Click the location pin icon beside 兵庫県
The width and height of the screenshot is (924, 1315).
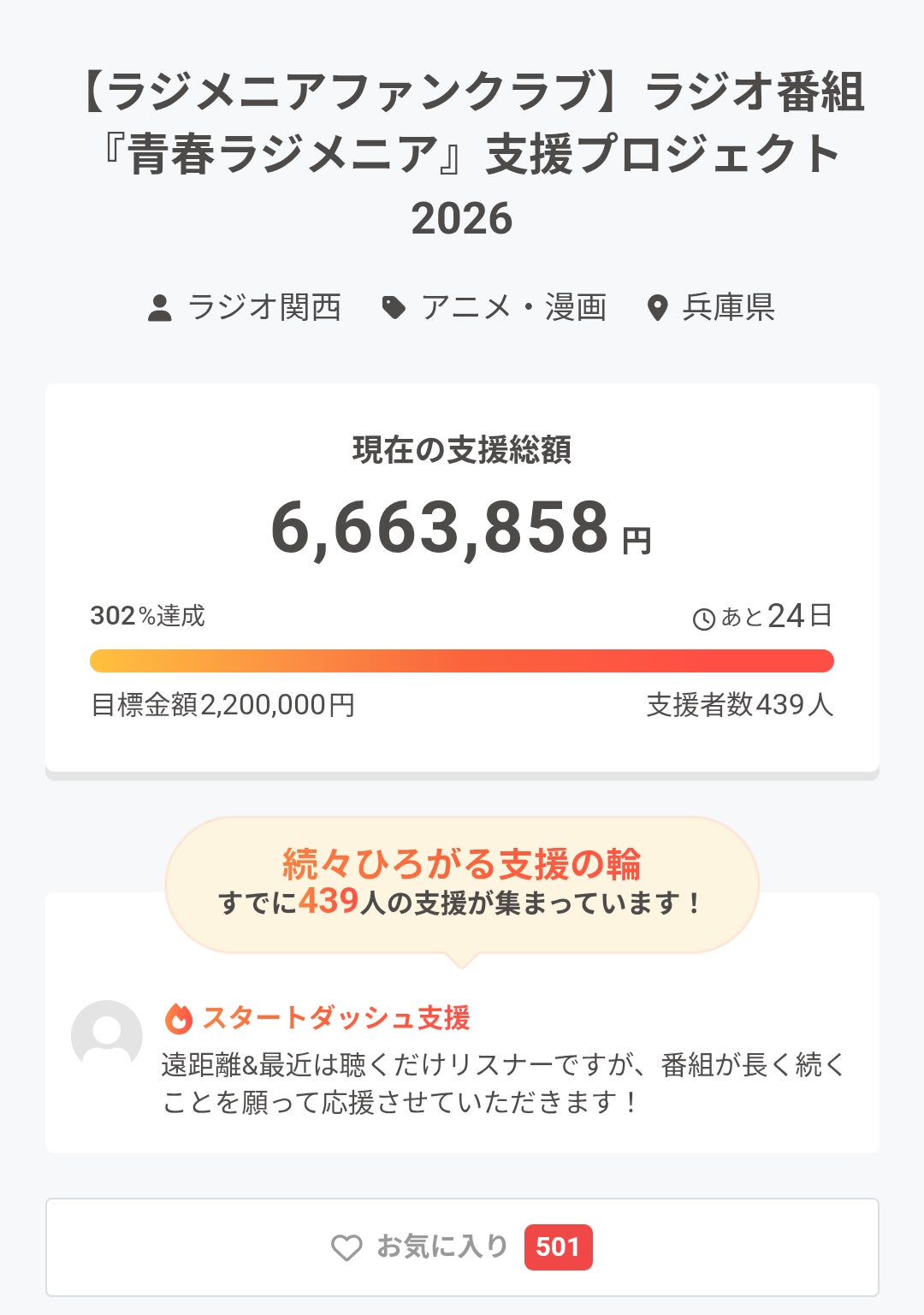[x=657, y=308]
